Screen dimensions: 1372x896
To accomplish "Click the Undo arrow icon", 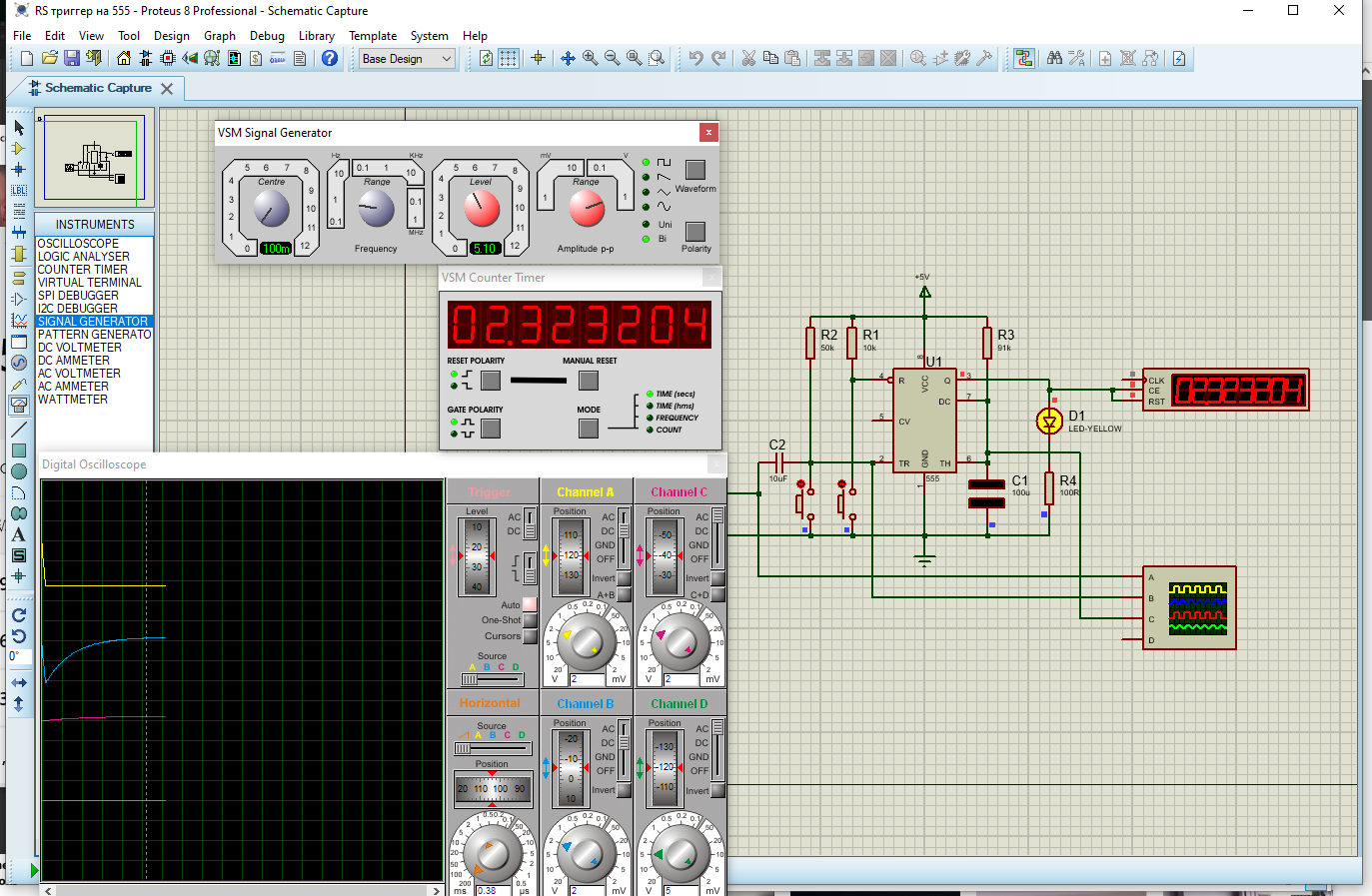I will tap(695, 59).
